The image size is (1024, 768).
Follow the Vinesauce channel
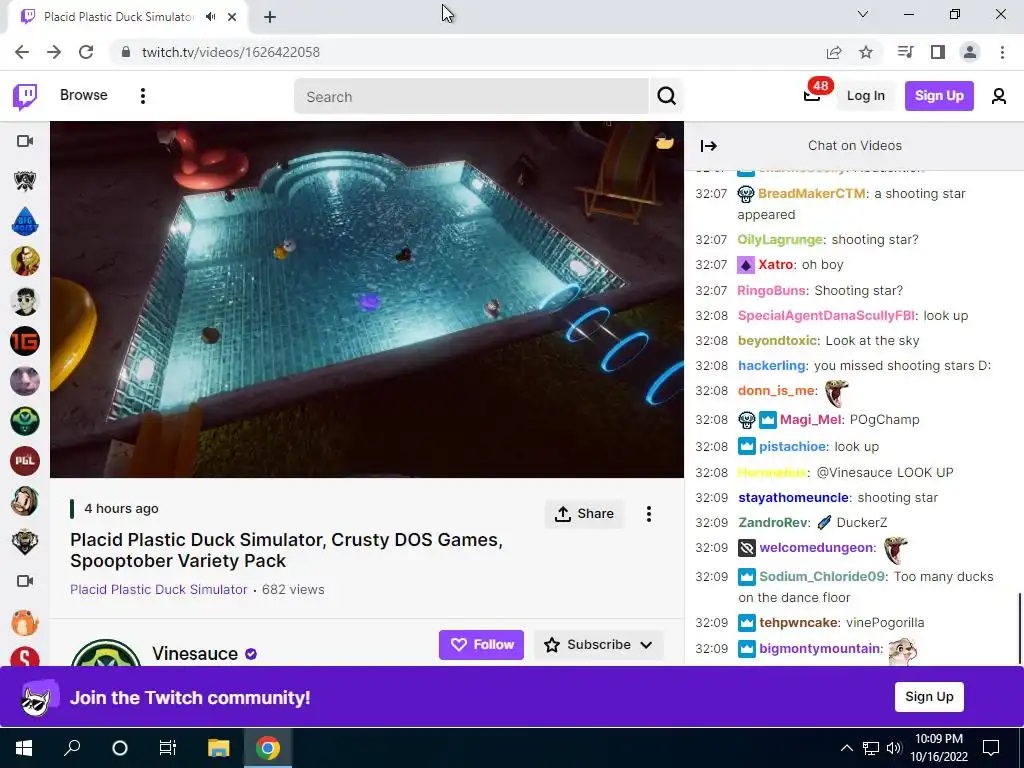tap(481, 645)
